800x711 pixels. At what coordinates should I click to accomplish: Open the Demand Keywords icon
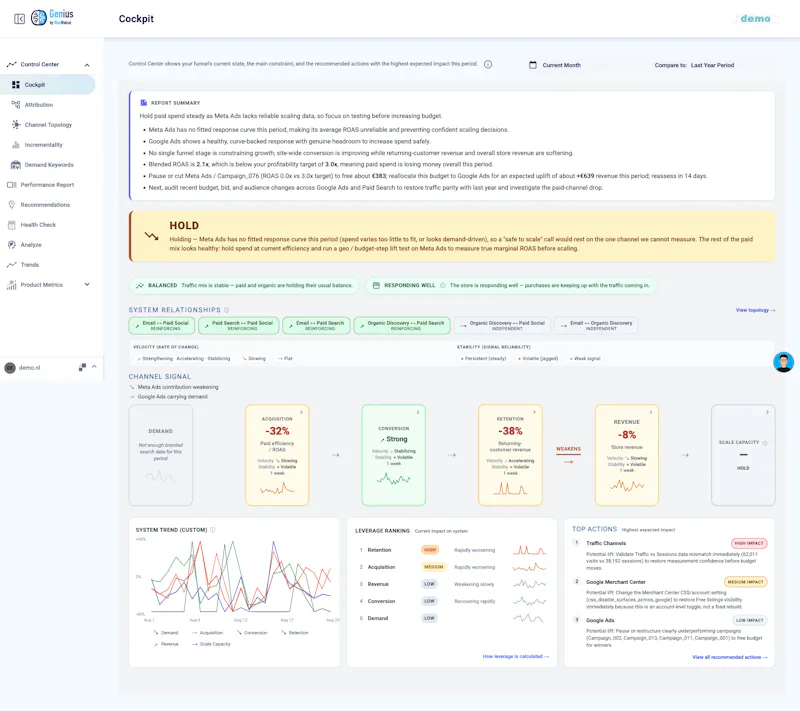pyautogui.click(x=16, y=165)
